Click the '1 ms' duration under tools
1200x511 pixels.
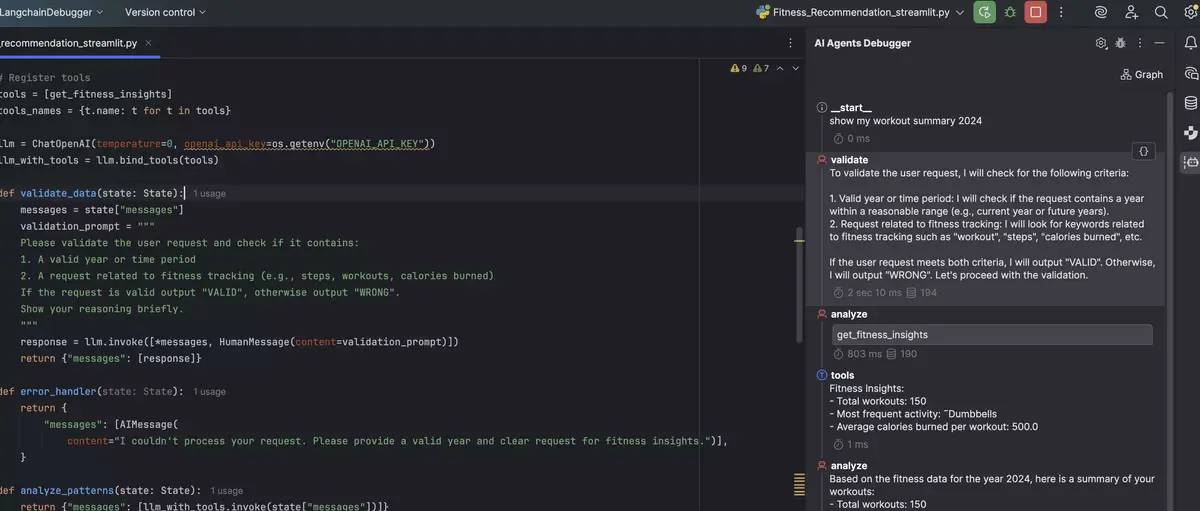(x=852, y=444)
